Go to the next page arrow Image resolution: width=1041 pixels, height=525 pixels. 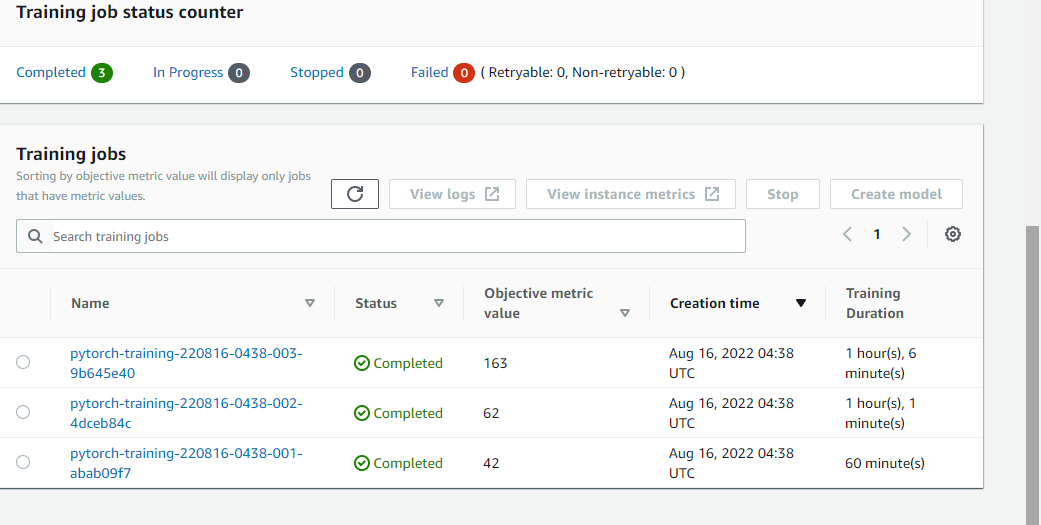click(x=906, y=234)
